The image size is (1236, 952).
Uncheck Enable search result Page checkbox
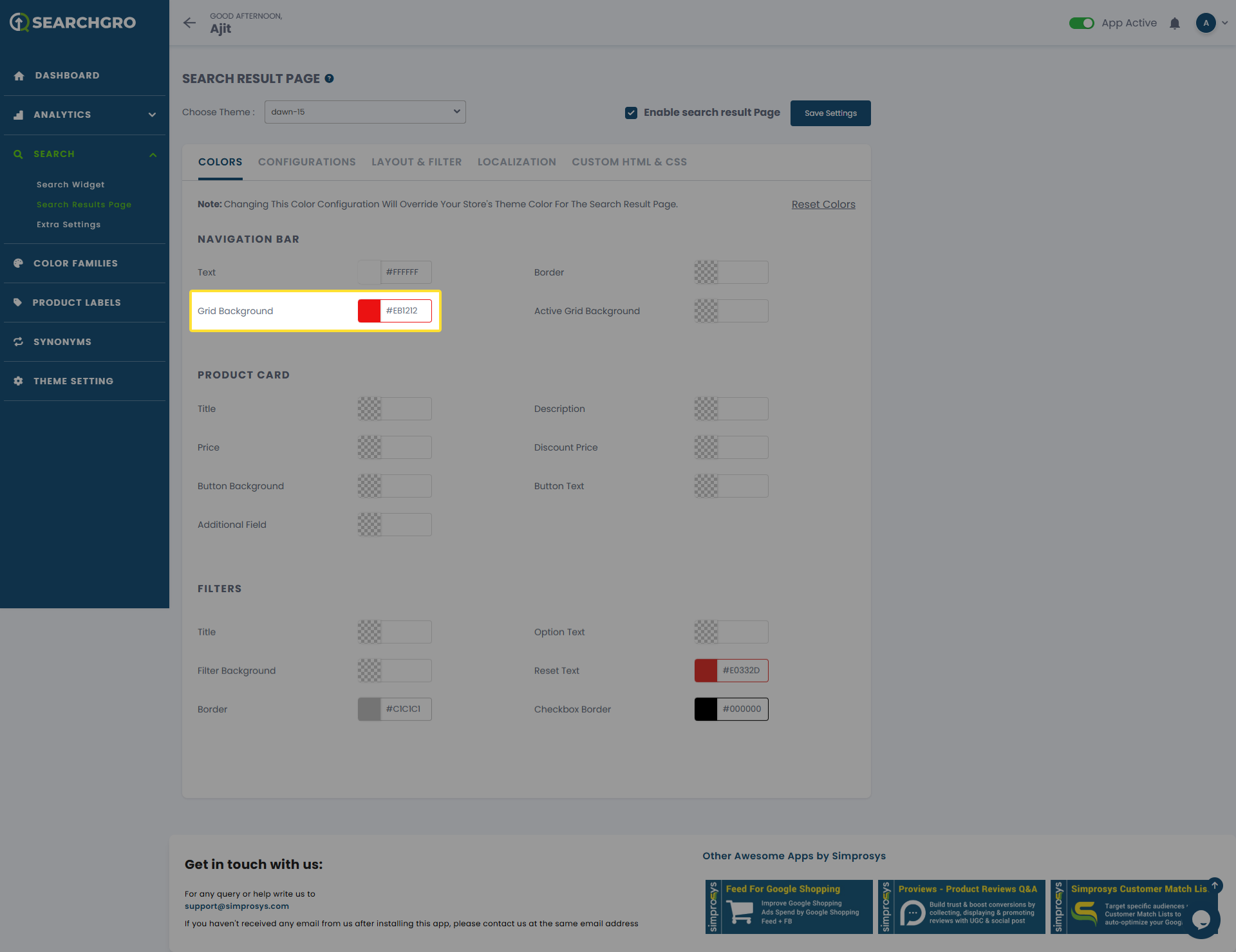pos(631,113)
